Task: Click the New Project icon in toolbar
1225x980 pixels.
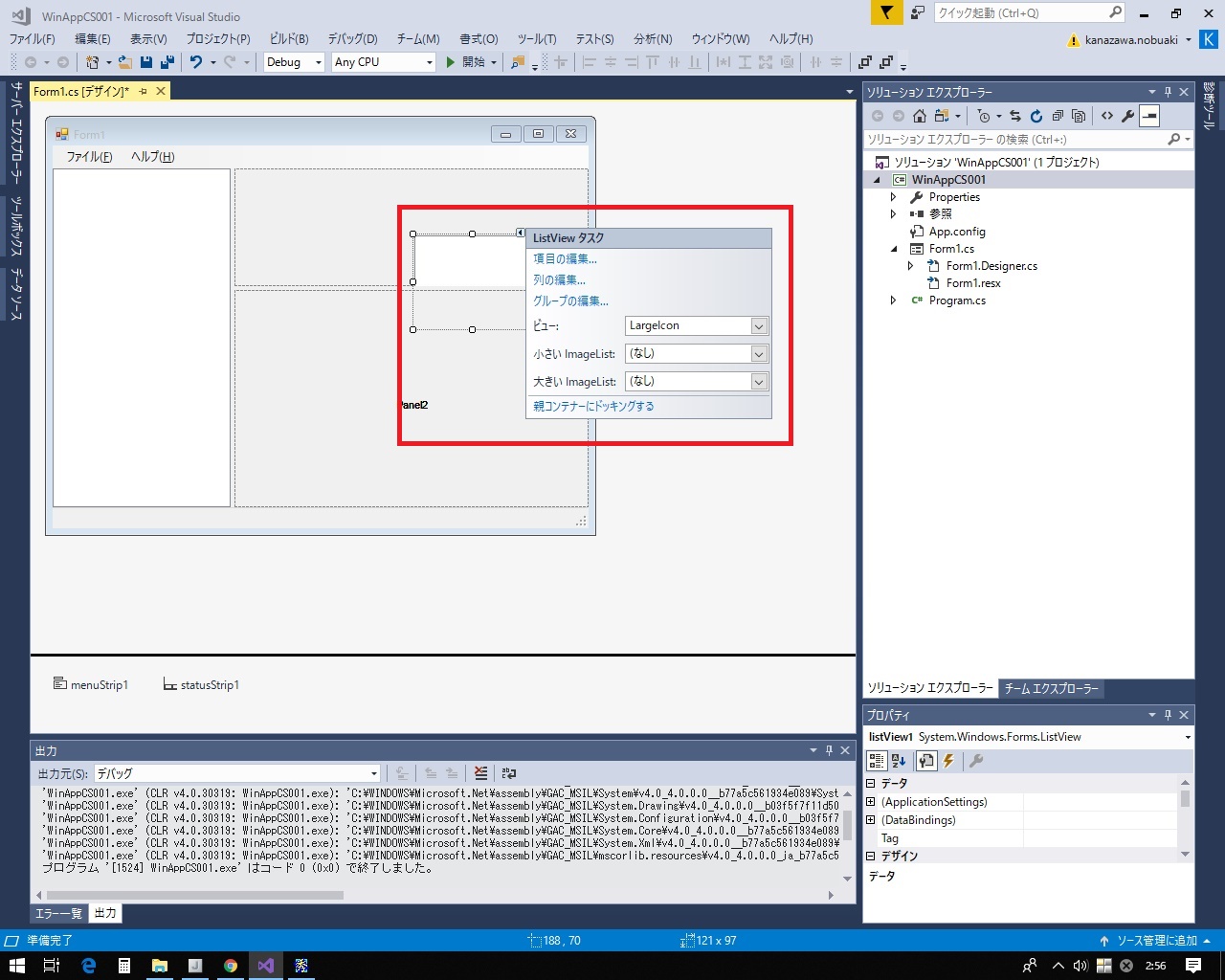Action: click(x=92, y=62)
